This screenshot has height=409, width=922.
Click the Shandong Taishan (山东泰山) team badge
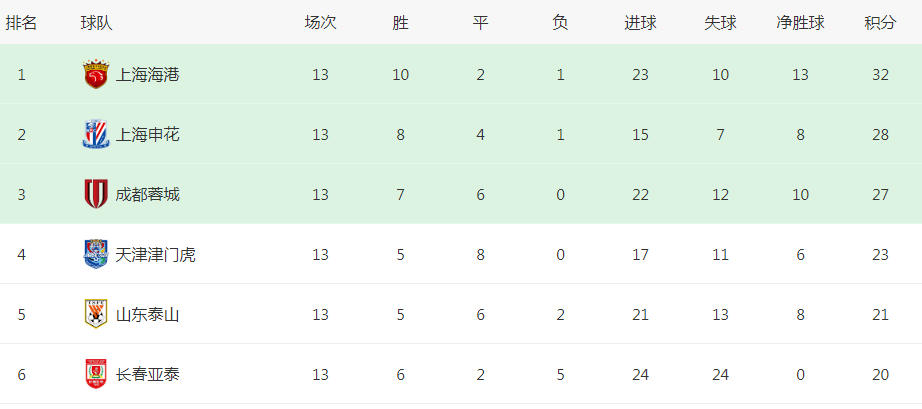click(96, 314)
